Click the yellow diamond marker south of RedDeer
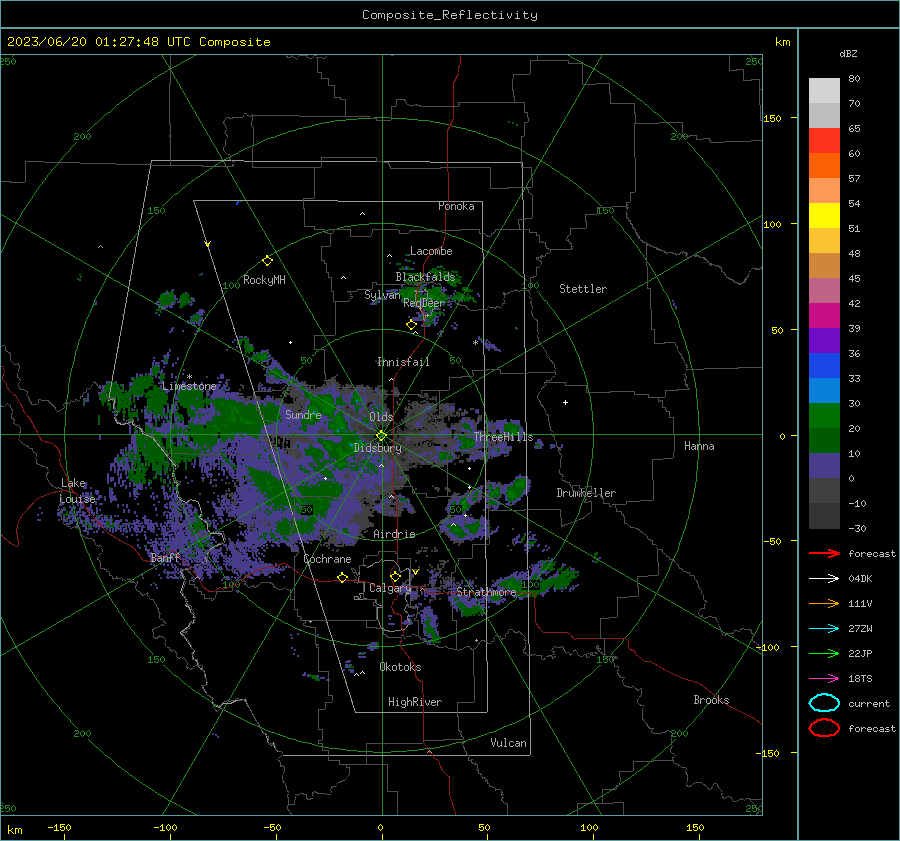The width and height of the screenshot is (900, 841). [411, 325]
